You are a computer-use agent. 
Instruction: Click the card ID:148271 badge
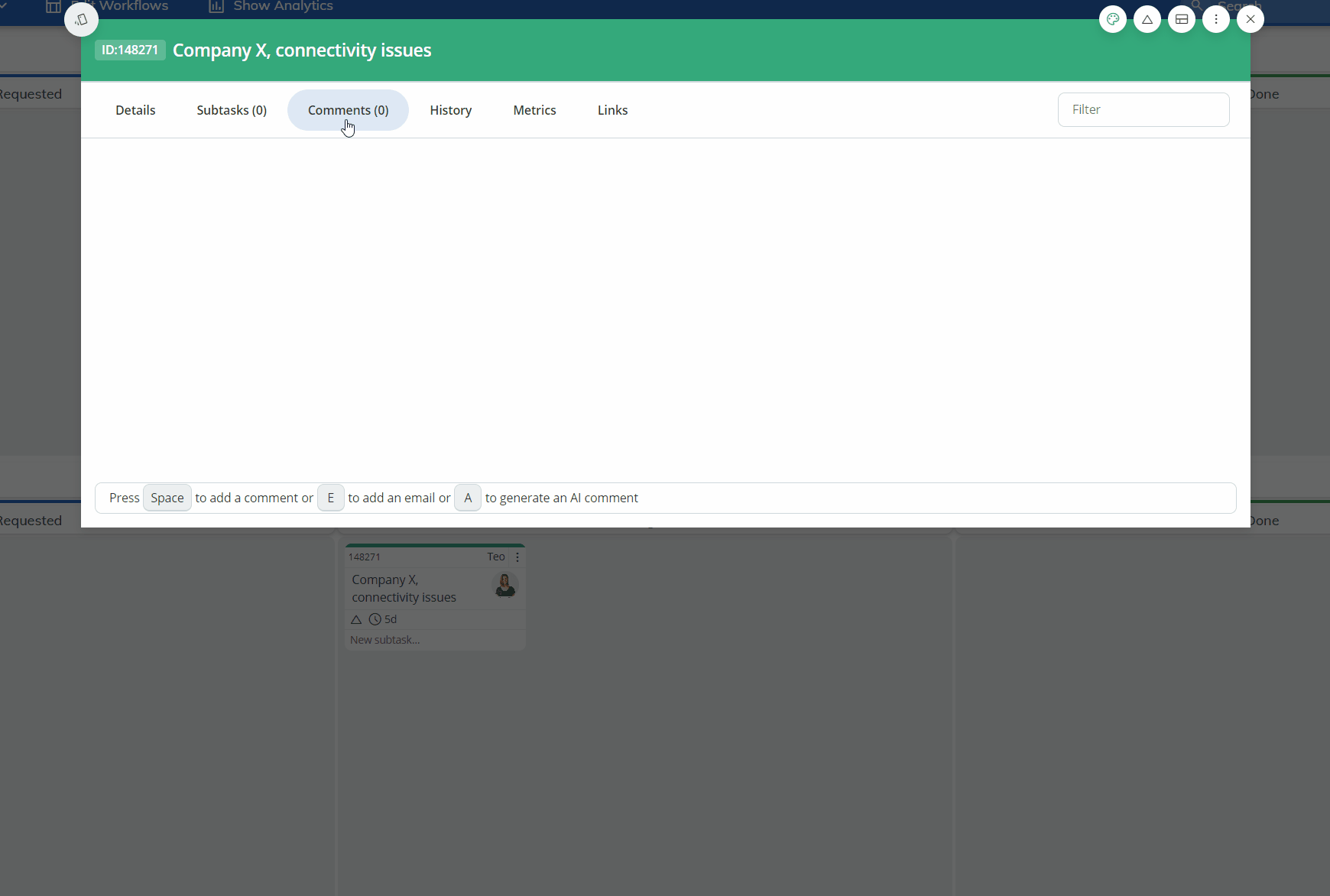tap(130, 50)
